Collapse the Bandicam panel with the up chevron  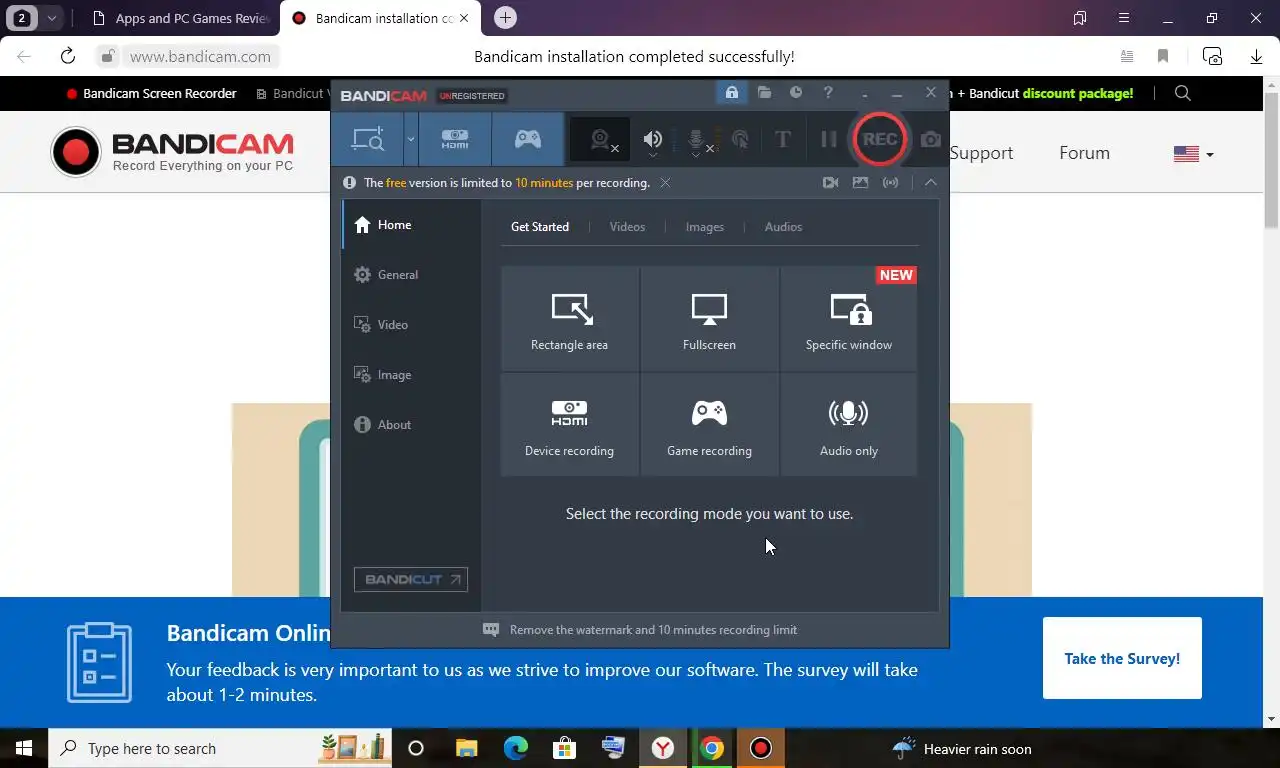point(930,183)
